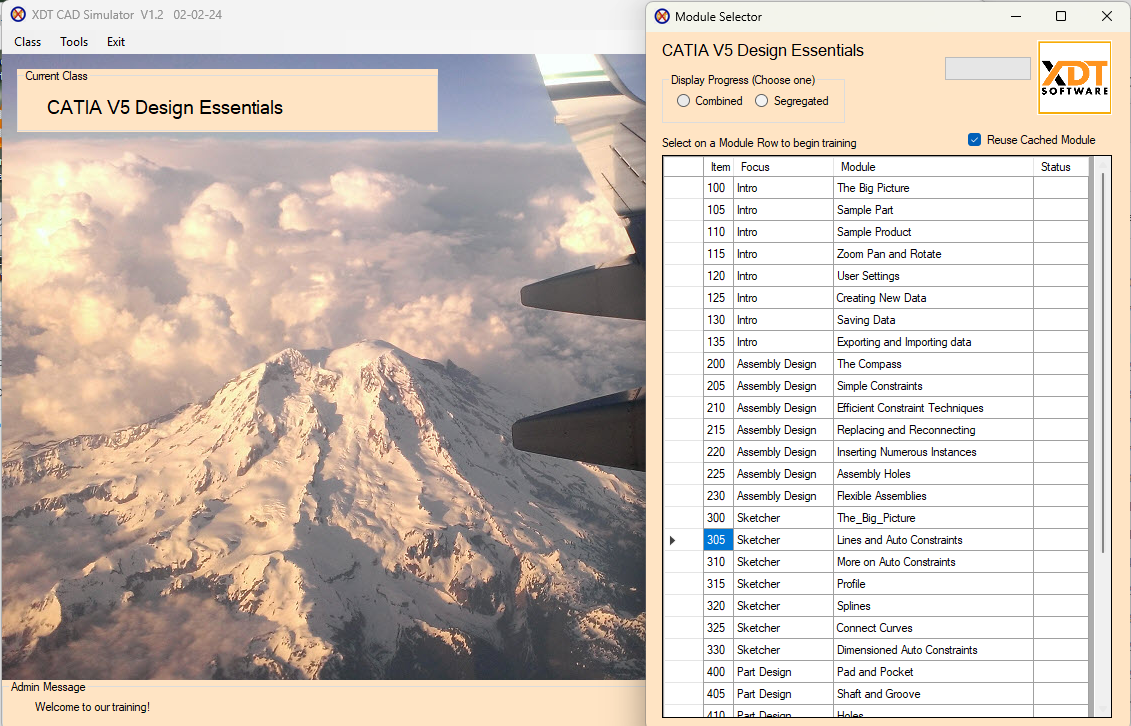The image size is (1131, 726).
Task: Click the XDT Software logo
Action: [x=1074, y=77]
